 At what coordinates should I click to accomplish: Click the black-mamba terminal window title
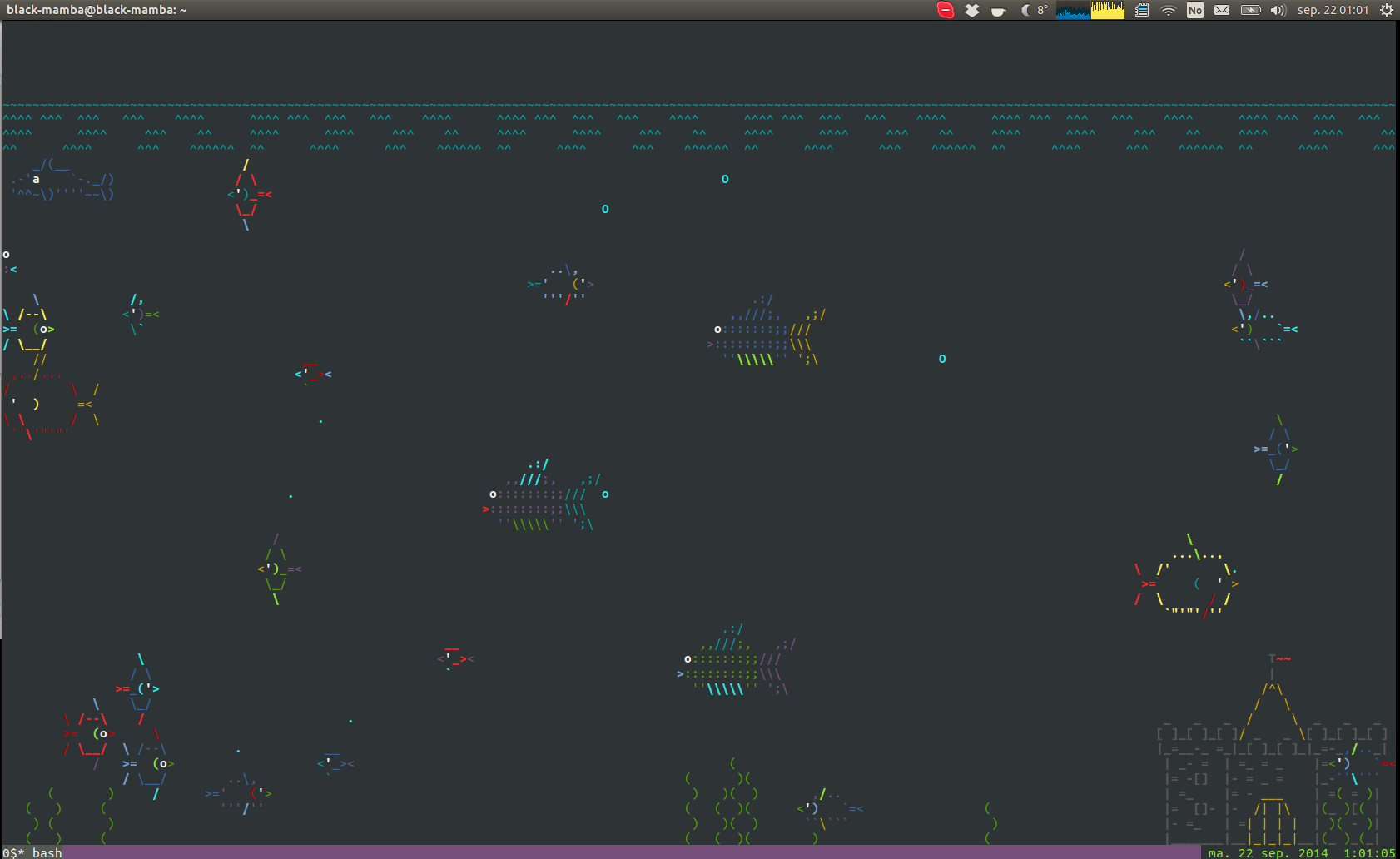click(x=97, y=10)
